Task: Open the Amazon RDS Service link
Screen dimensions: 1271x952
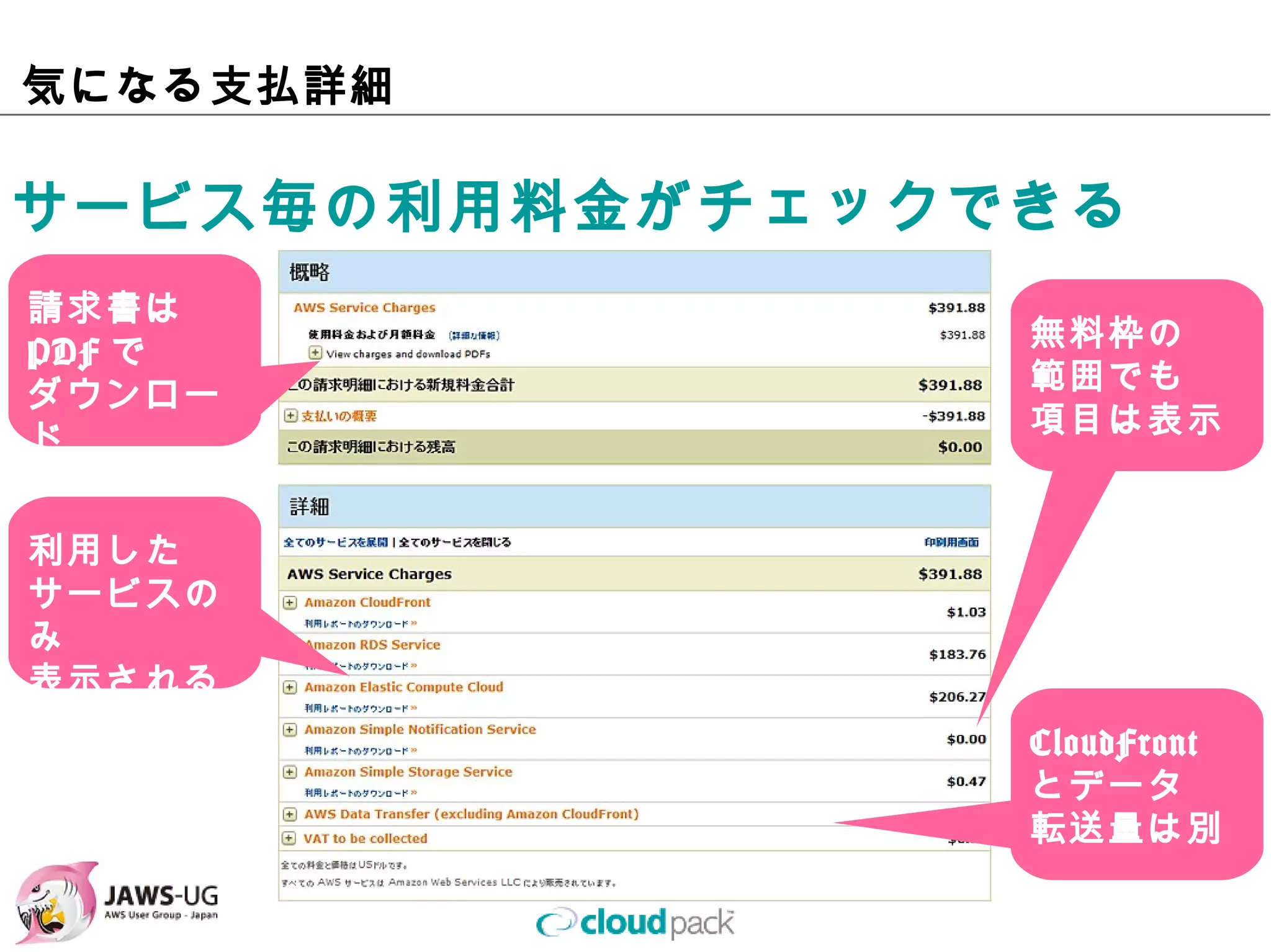Action: click(372, 645)
